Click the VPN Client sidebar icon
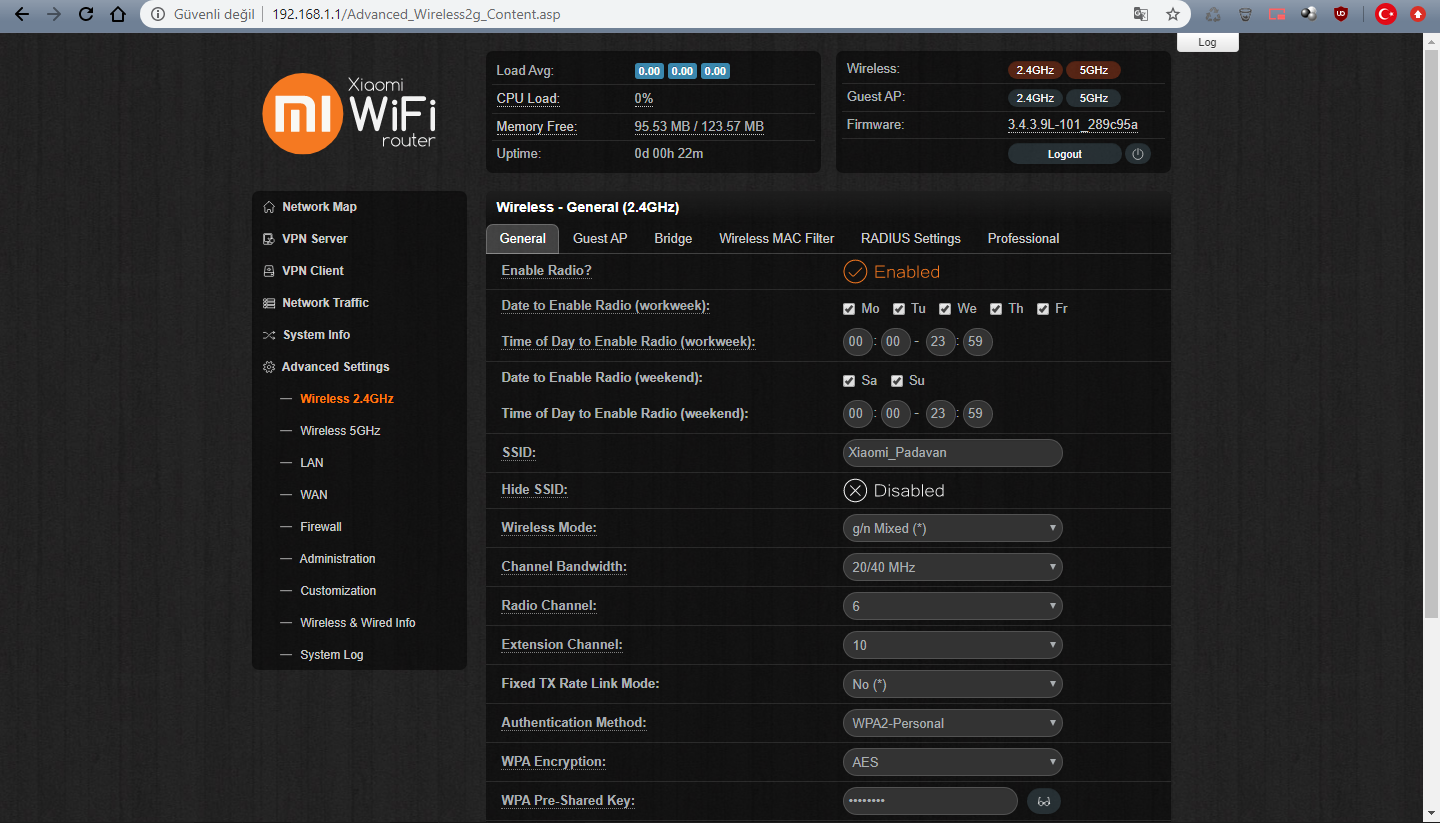 click(x=269, y=271)
